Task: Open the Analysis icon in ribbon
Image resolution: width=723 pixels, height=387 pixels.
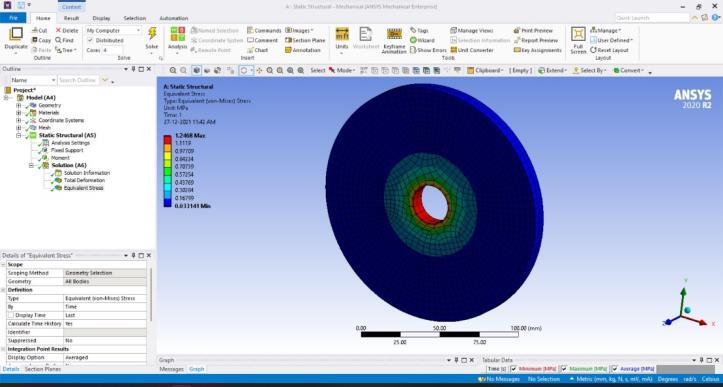Action: coord(178,34)
